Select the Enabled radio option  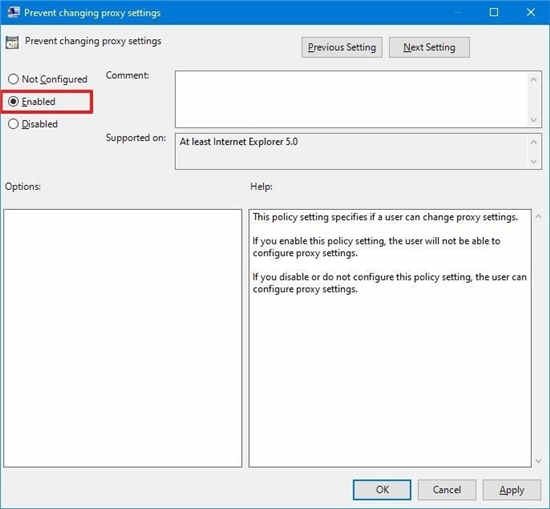(x=13, y=101)
